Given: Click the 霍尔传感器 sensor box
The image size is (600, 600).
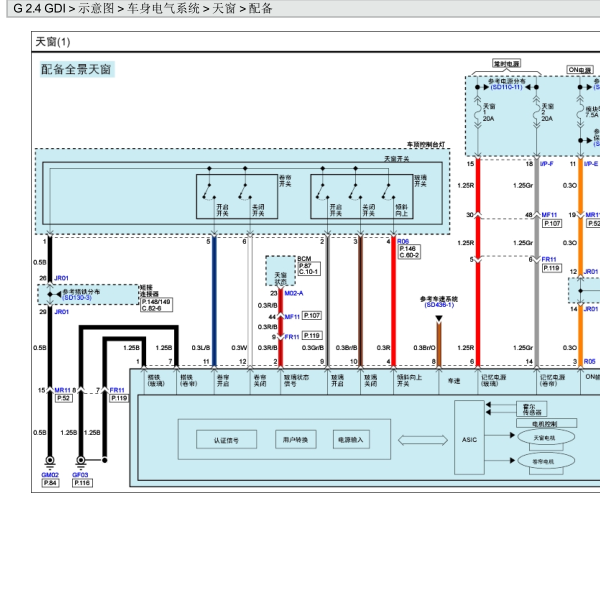Looking at the screenshot, I should 532,409.
